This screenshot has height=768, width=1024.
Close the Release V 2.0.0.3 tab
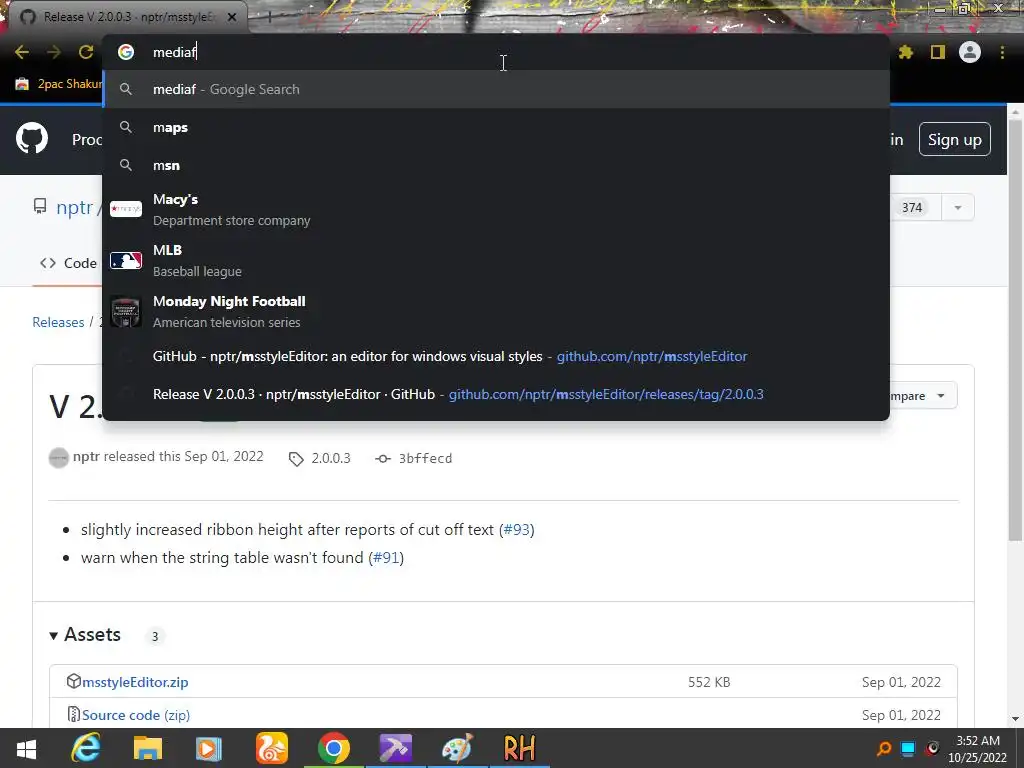pyautogui.click(x=232, y=17)
